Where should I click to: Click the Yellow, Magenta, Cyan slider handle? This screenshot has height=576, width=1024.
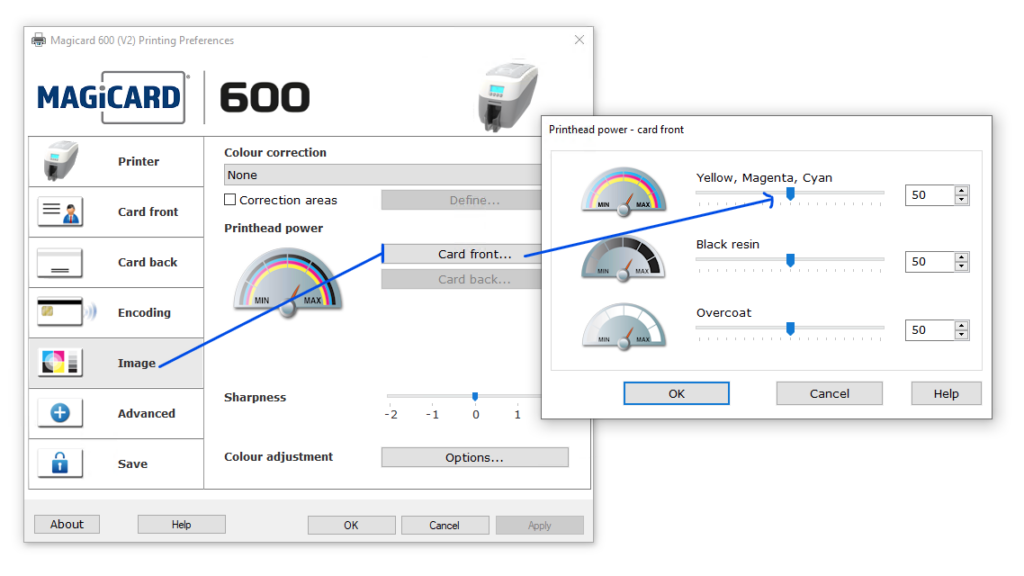[790, 193]
